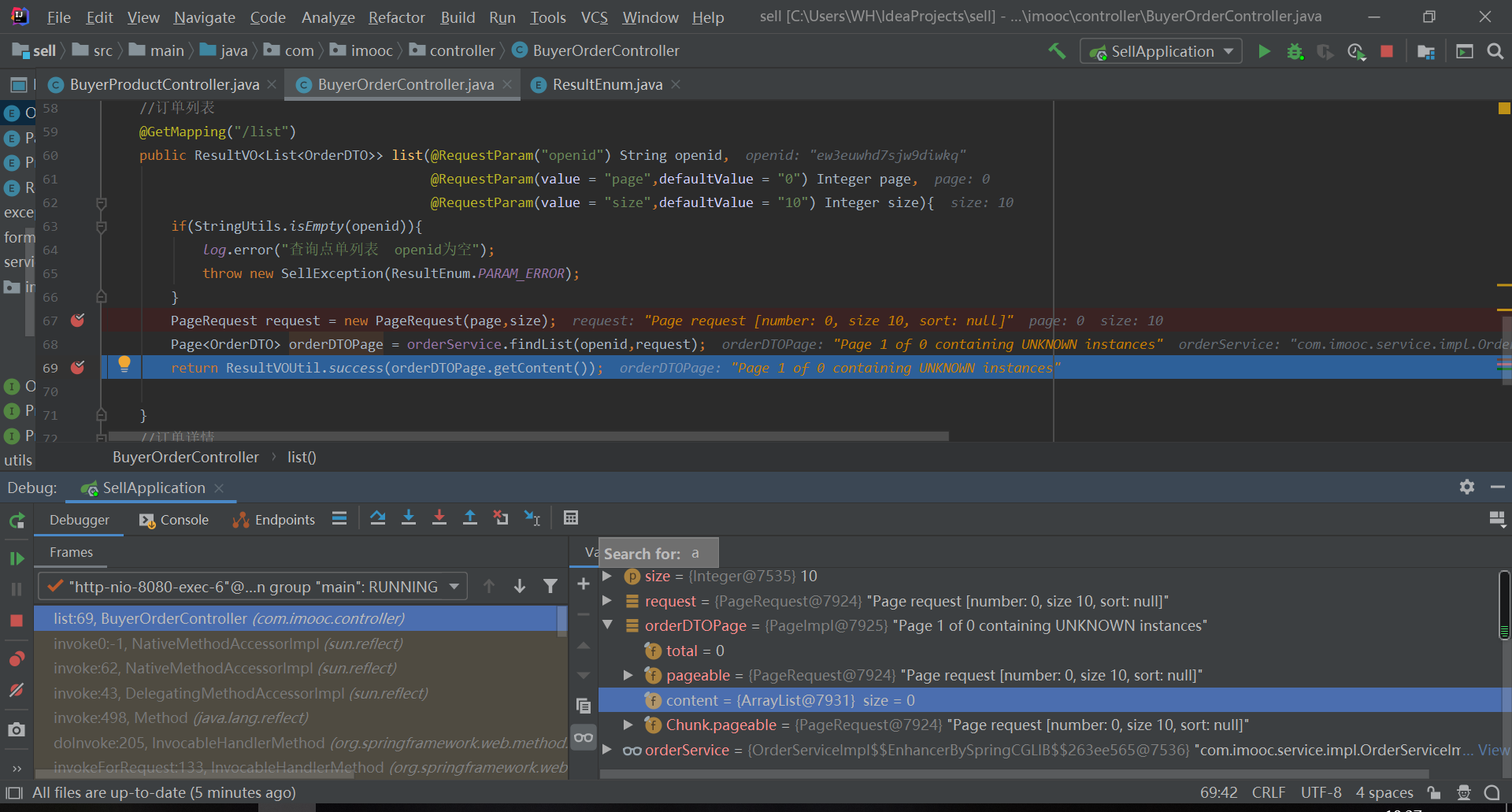The image size is (1512, 812).
Task: Expand the orderService variable node
Action: [x=608, y=750]
